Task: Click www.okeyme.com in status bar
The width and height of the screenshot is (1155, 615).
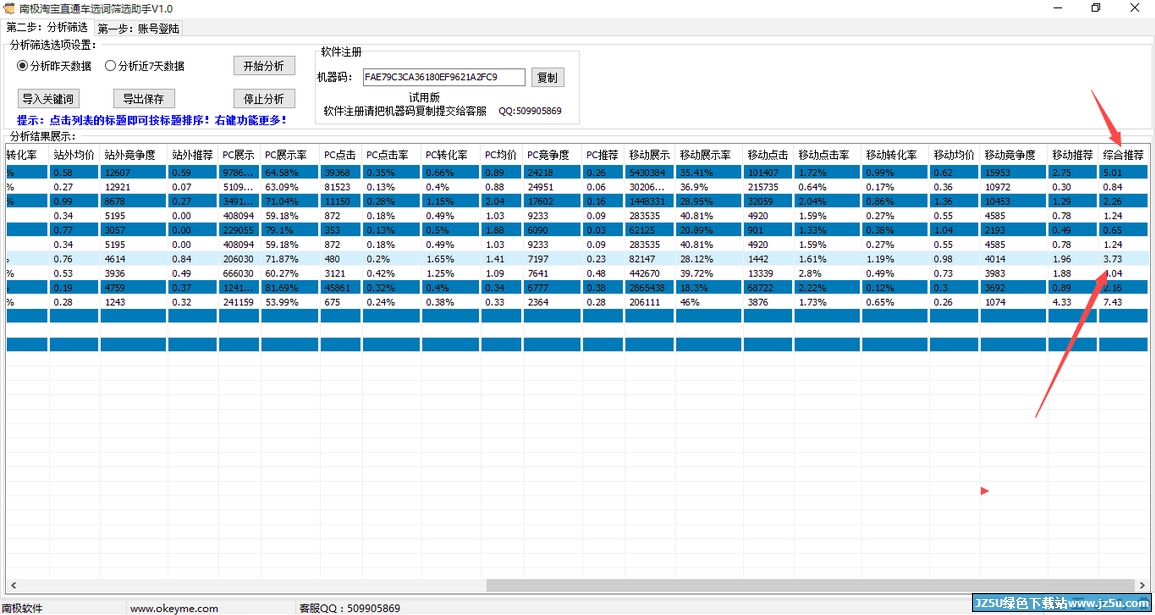Action: pos(175,608)
